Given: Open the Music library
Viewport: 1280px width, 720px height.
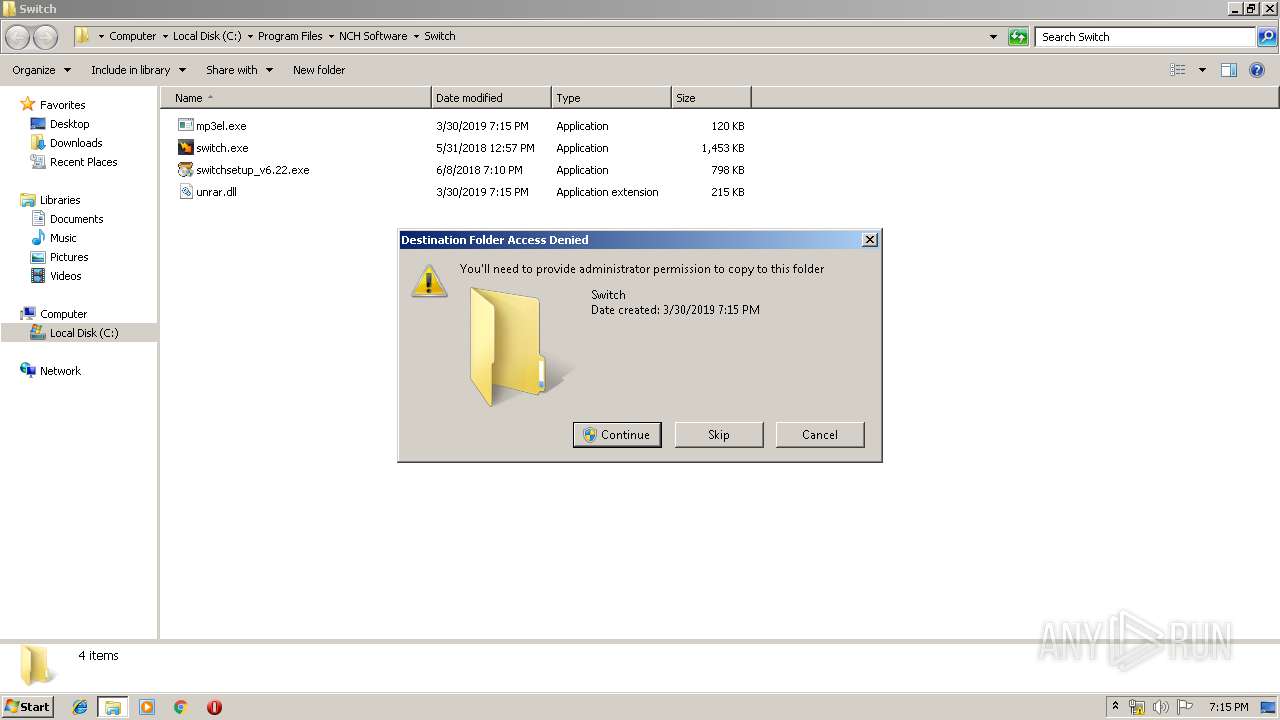Looking at the screenshot, I should (x=63, y=238).
